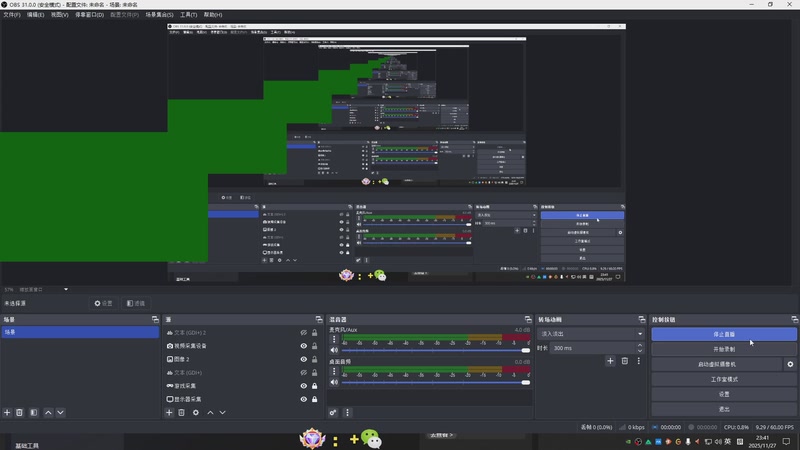This screenshot has height=450, width=800.
Task: Open source properties gear in Sources toolbar
Action: [196, 412]
